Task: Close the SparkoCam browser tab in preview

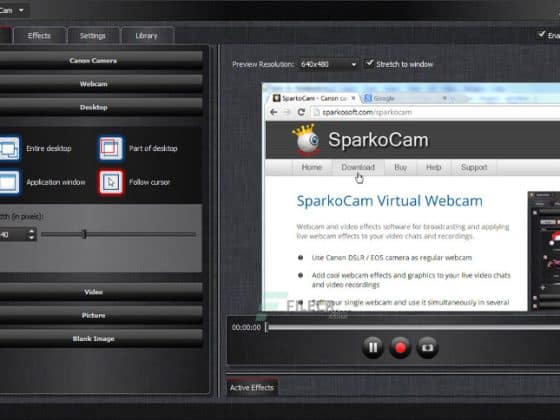Action: click(353, 98)
